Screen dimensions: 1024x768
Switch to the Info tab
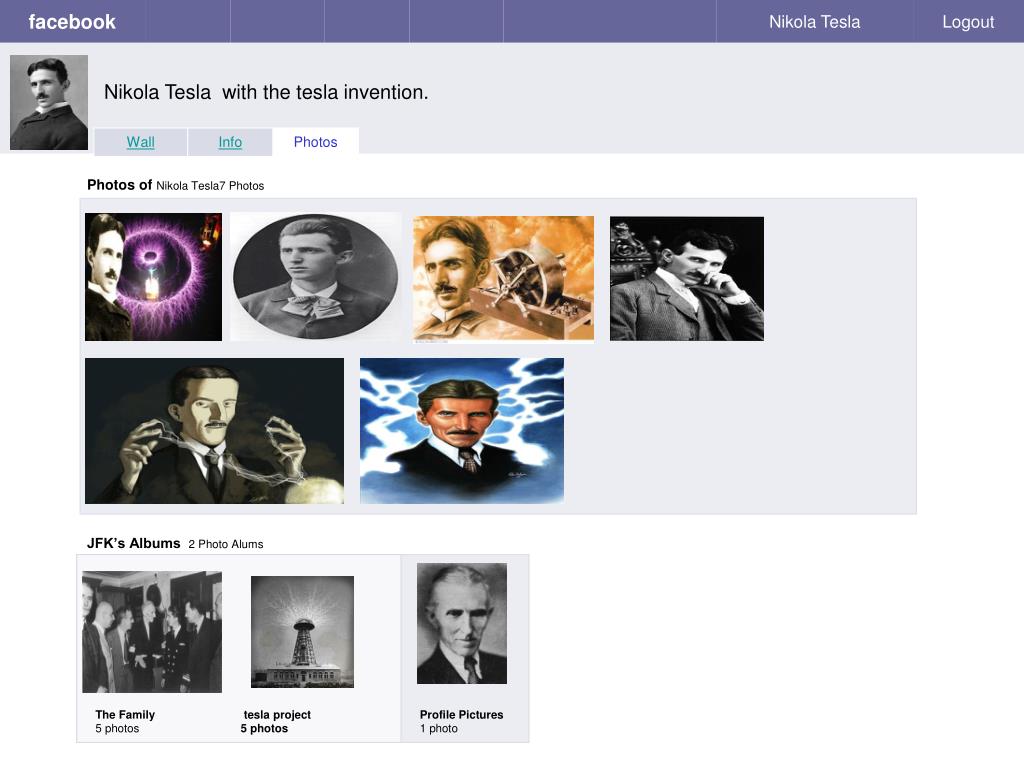point(230,142)
